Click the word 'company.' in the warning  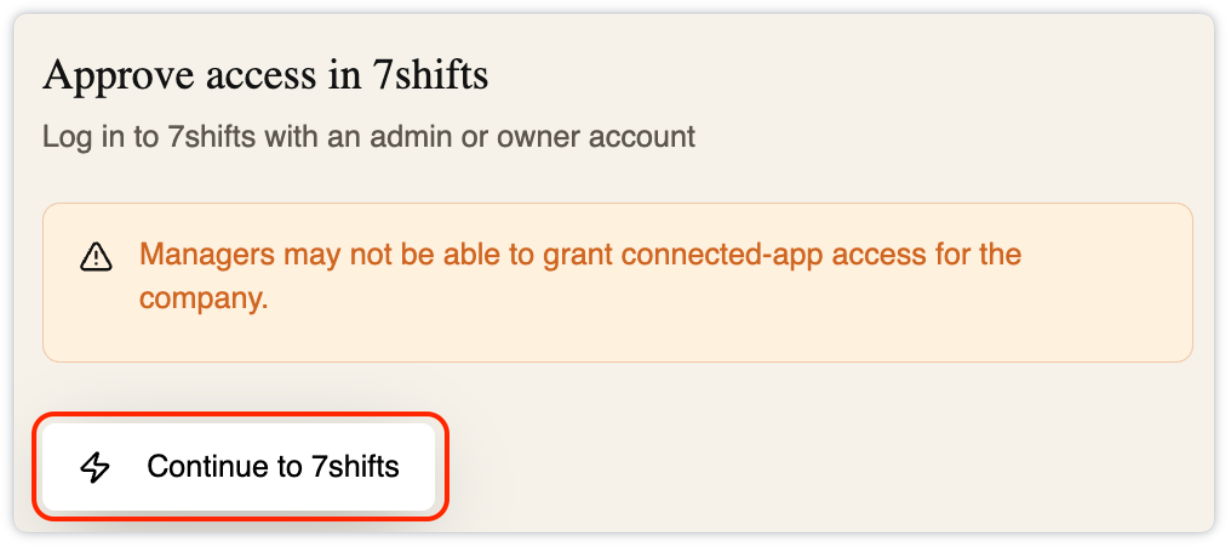pos(204,299)
